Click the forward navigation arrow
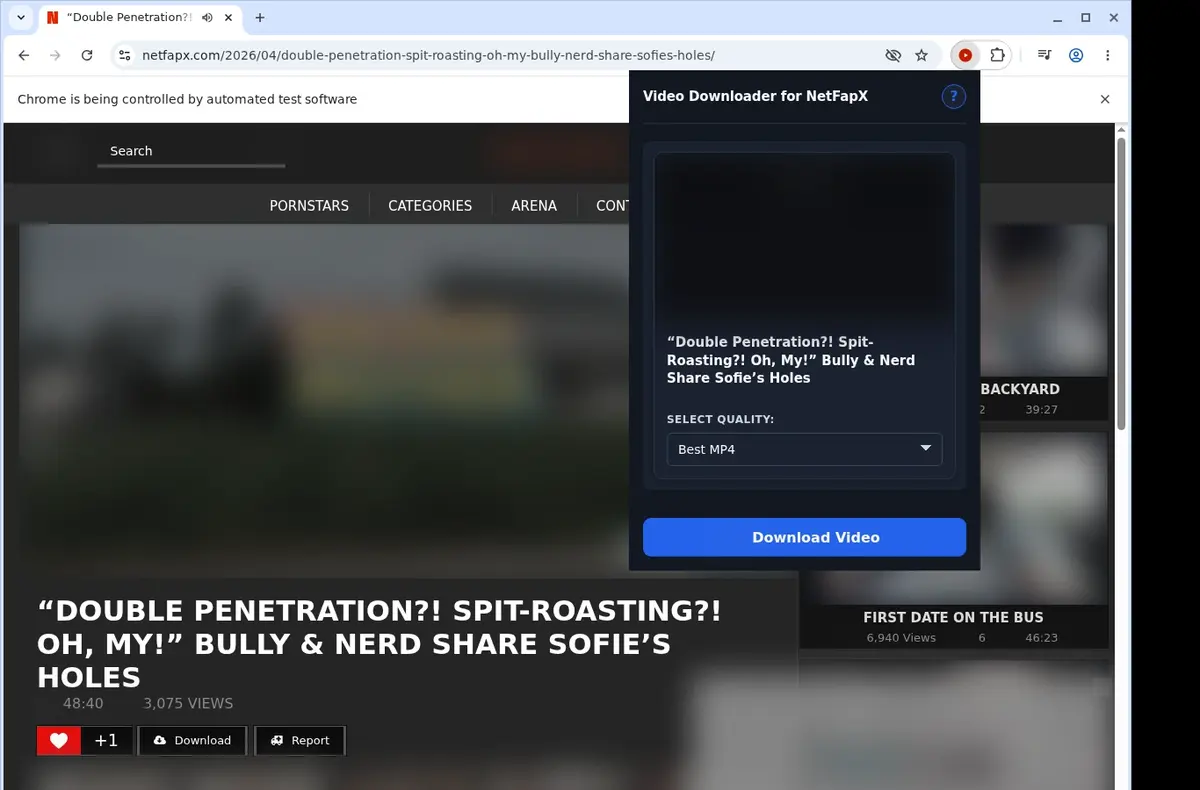This screenshot has height=790, width=1200. 55,56
